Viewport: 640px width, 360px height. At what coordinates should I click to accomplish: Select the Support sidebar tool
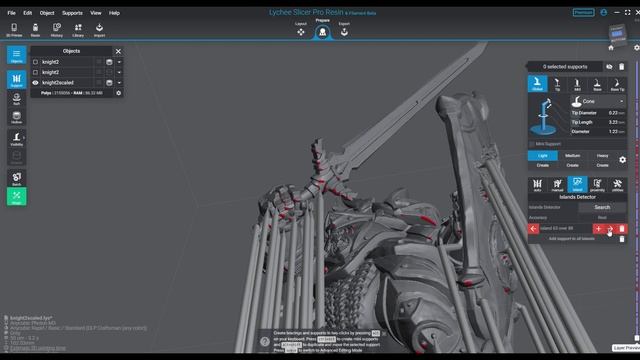tap(17, 80)
